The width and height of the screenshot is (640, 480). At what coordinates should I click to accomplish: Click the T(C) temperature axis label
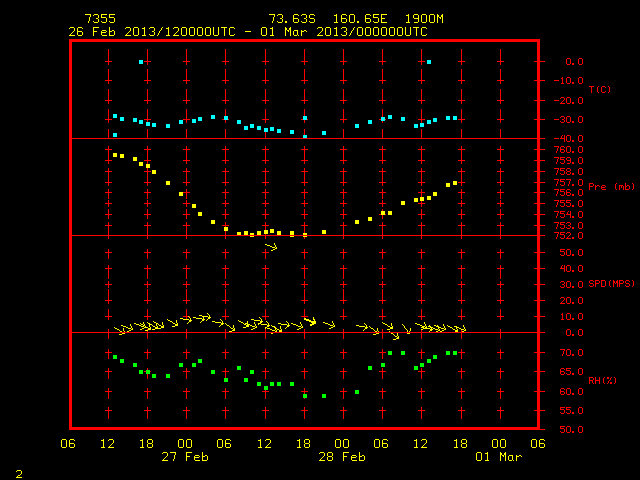tap(600, 89)
